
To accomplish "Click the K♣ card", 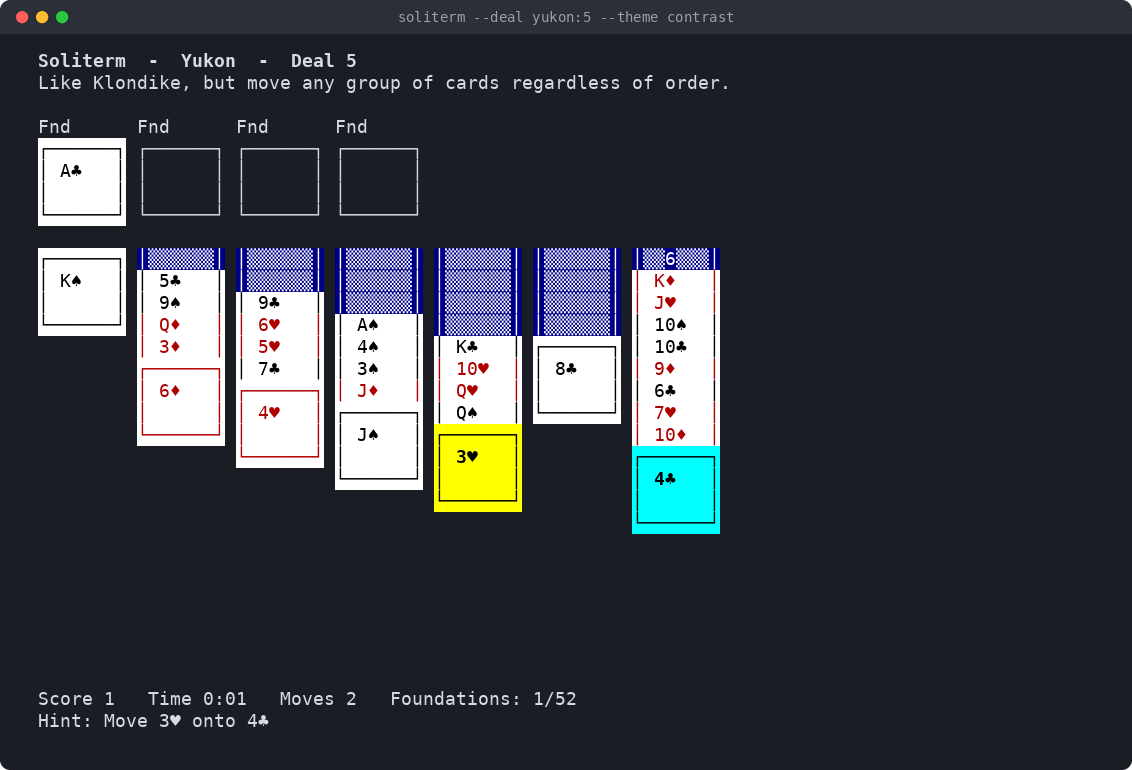I will pyautogui.click(x=477, y=347).
